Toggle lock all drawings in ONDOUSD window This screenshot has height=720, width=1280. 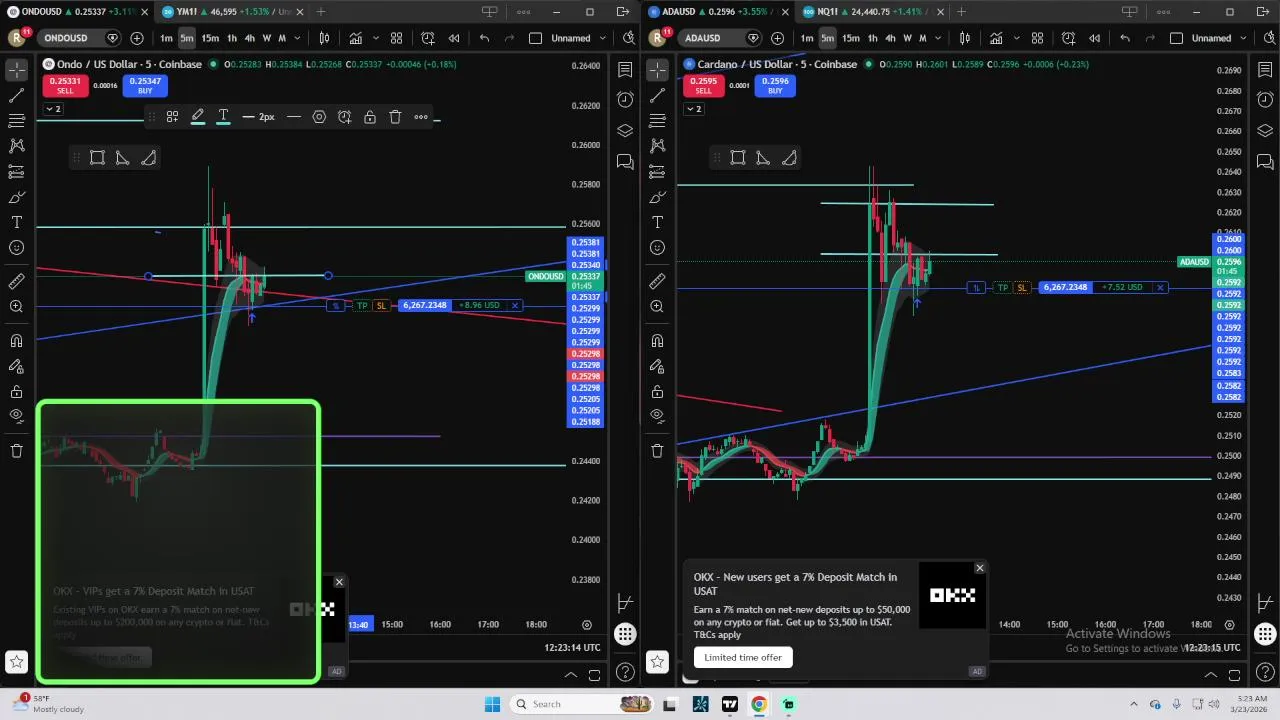[17, 392]
